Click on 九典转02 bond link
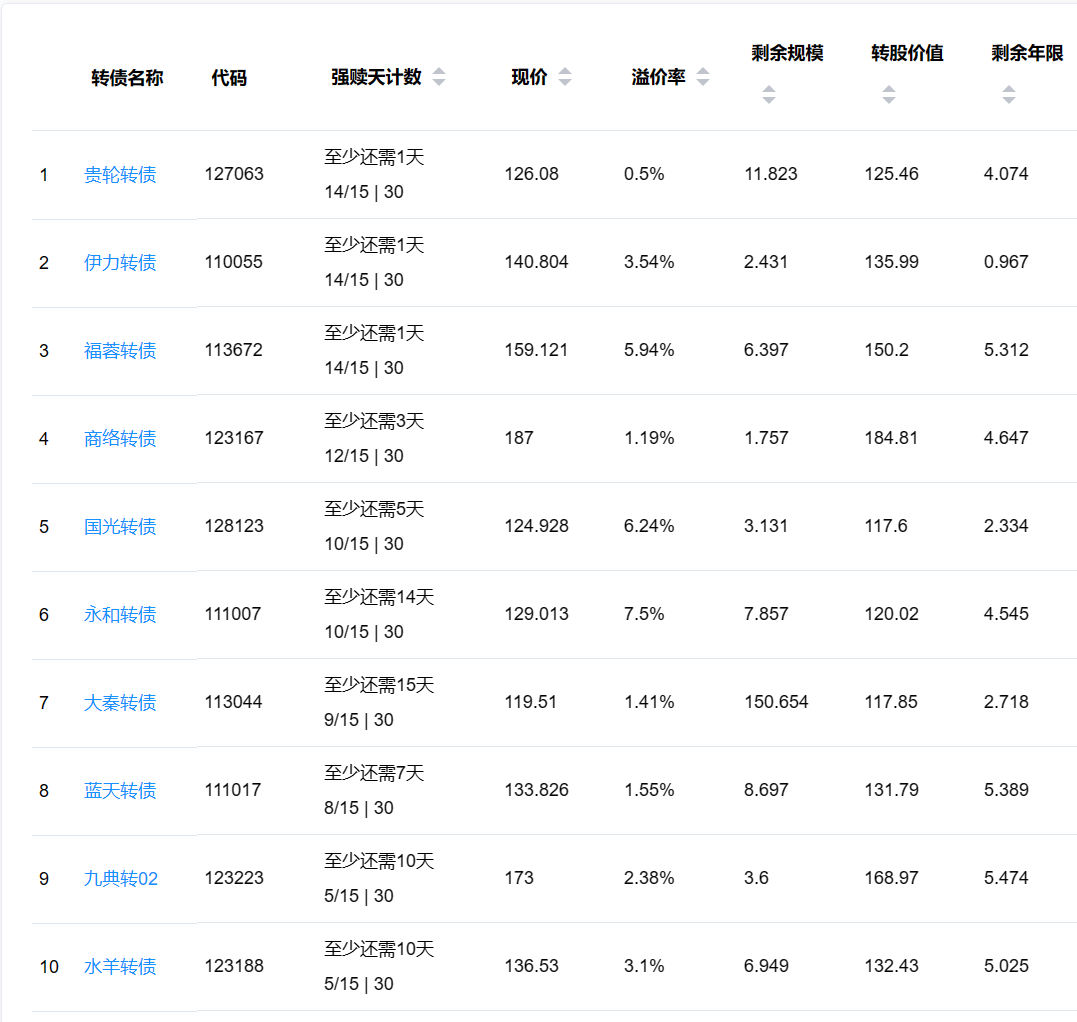This screenshot has width=1077, height=1022. (121, 879)
